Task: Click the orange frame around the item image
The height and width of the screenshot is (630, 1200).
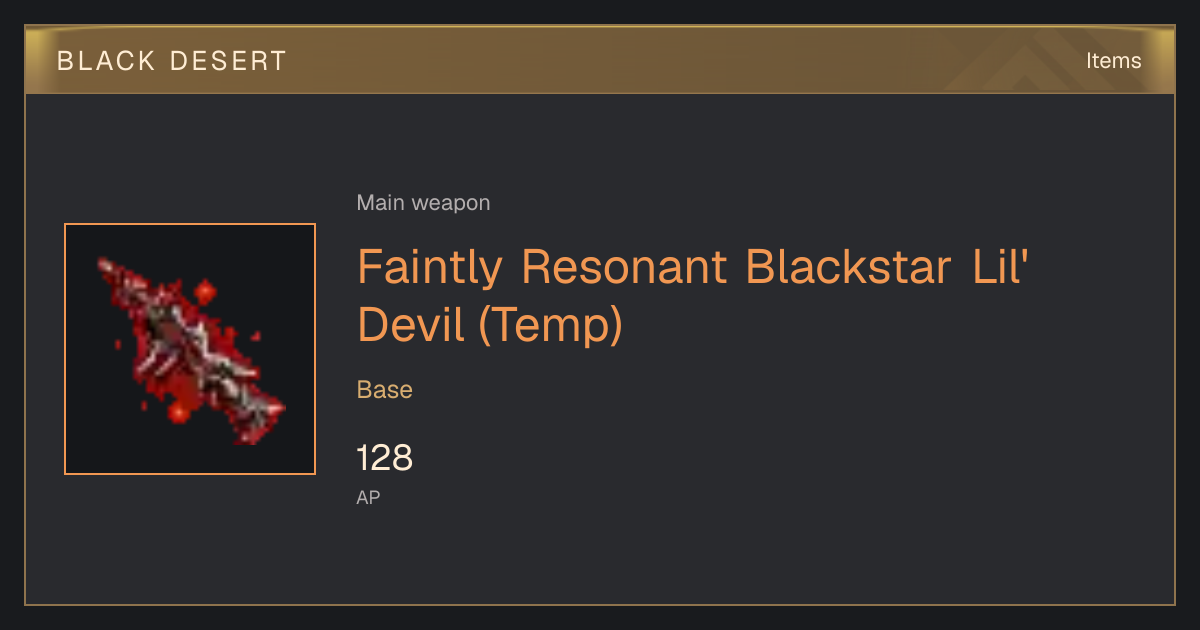Action: 190,349
